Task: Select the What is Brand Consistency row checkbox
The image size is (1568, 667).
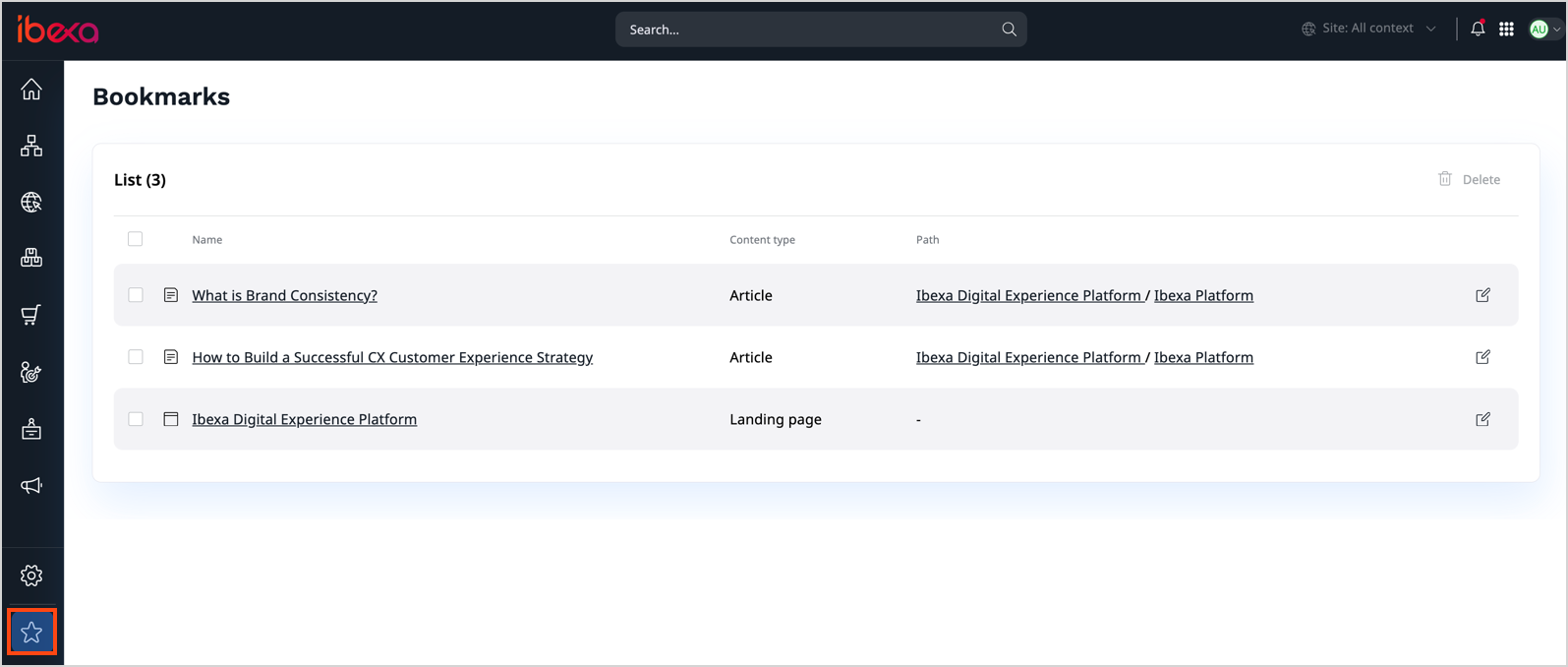Action: (136, 295)
